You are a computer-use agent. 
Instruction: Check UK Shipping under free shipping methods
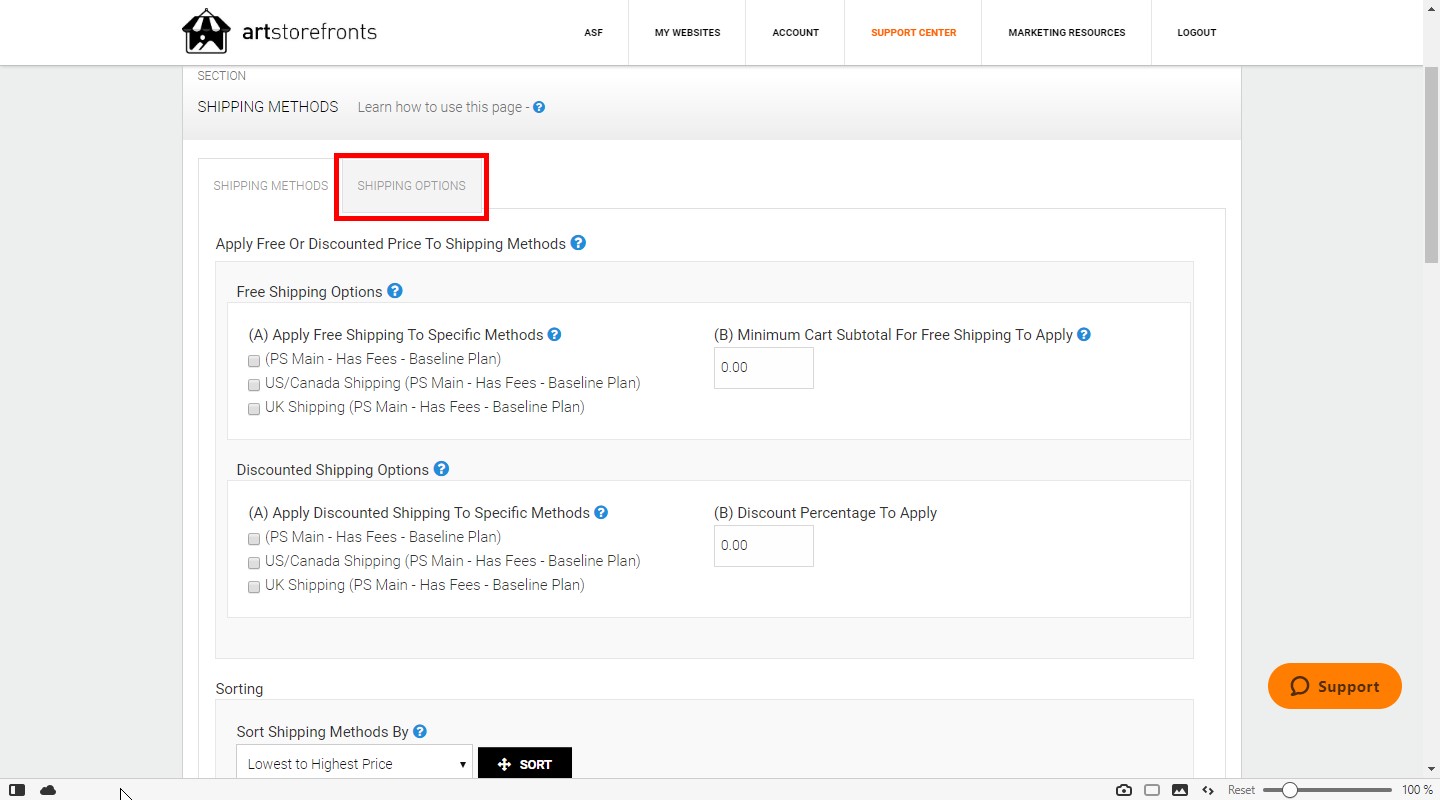tap(254, 409)
